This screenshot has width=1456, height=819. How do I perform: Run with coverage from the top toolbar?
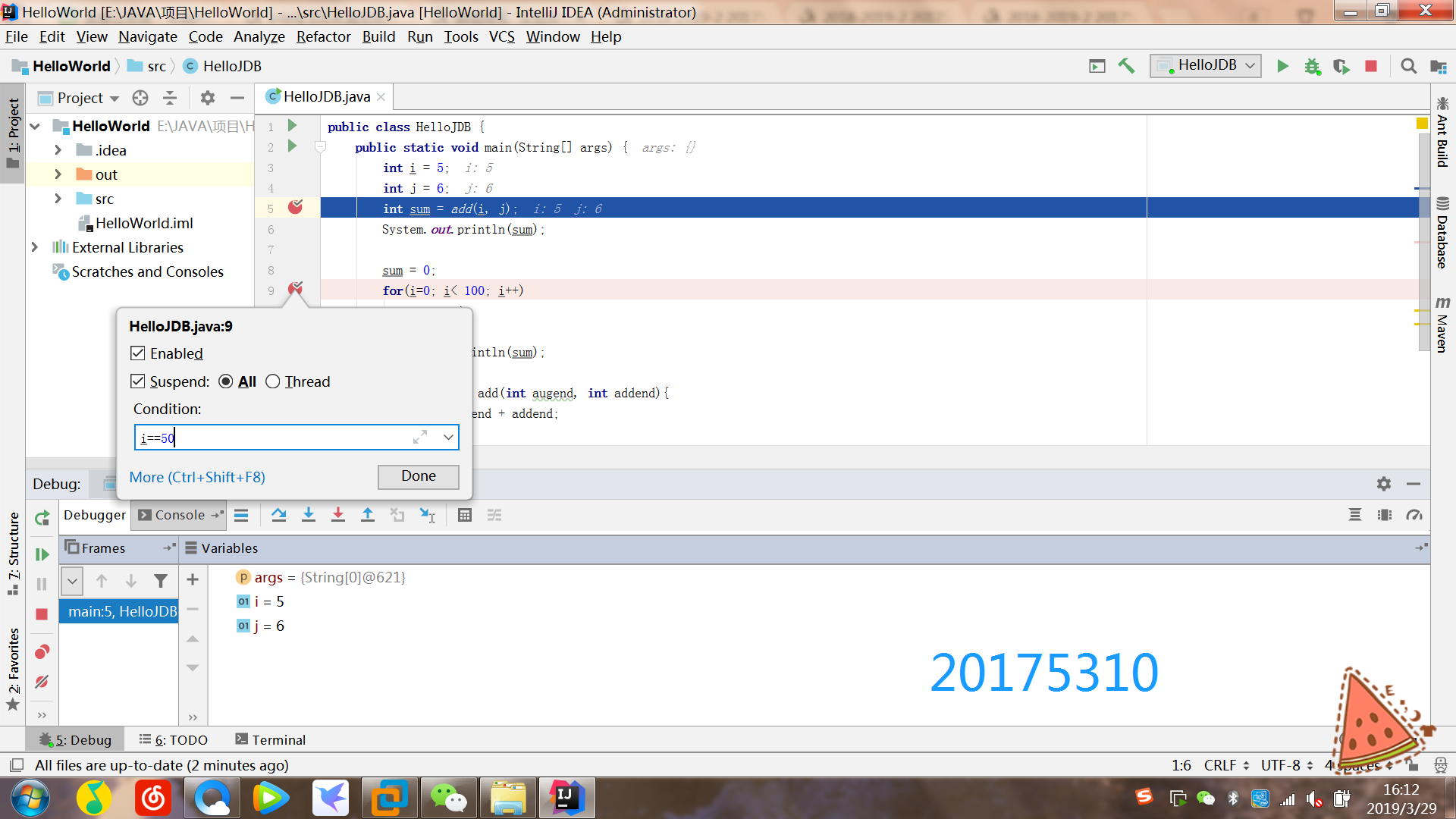click(x=1341, y=67)
